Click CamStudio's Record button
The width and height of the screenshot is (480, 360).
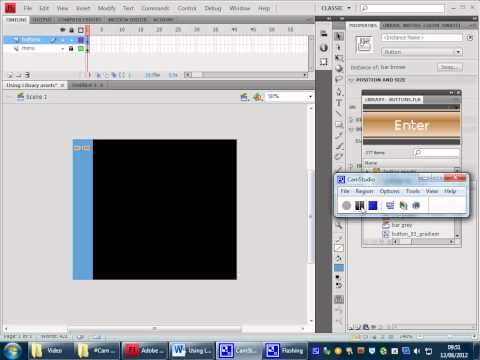[346, 205]
